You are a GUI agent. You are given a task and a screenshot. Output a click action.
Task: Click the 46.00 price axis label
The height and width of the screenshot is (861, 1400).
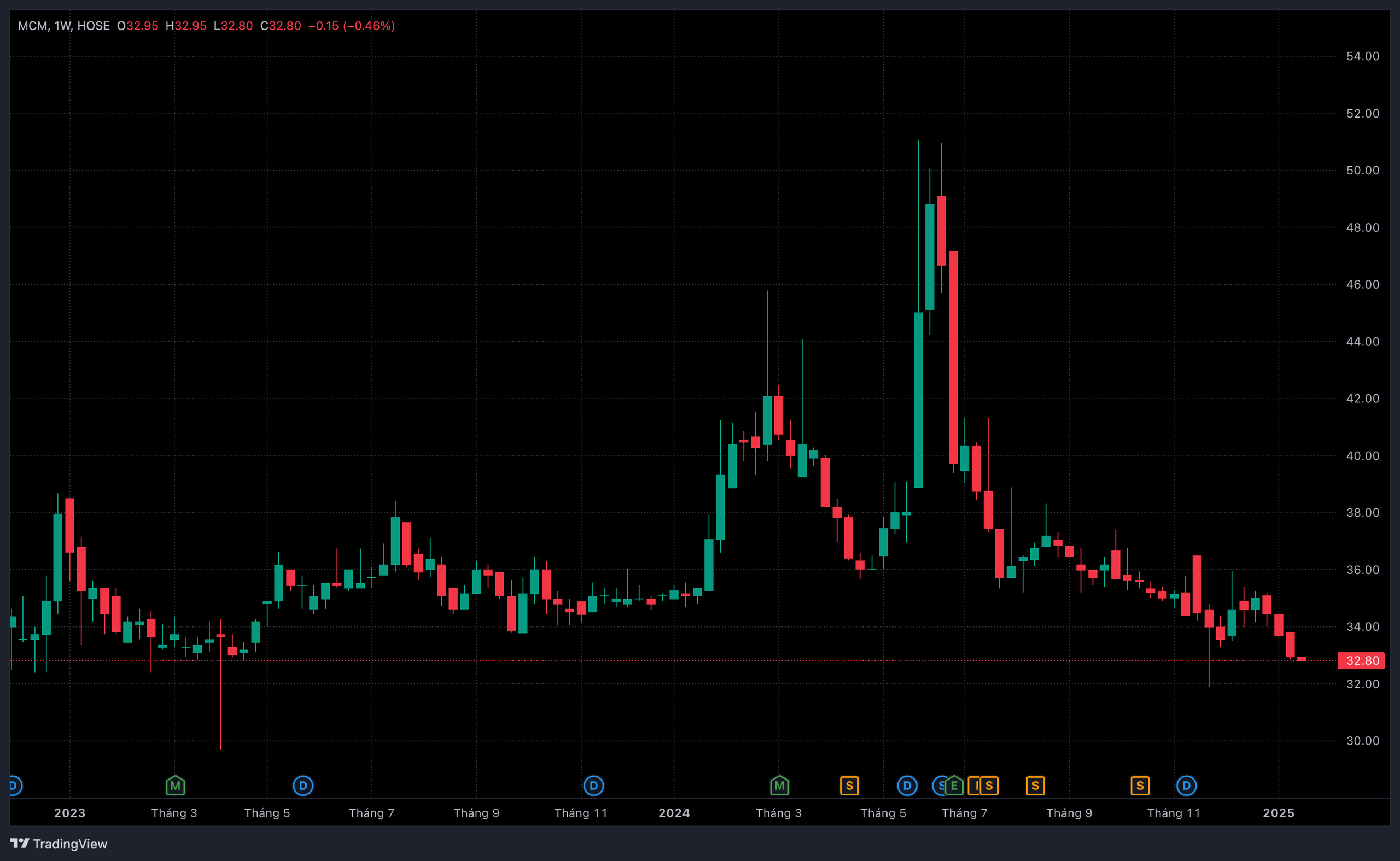(1362, 284)
